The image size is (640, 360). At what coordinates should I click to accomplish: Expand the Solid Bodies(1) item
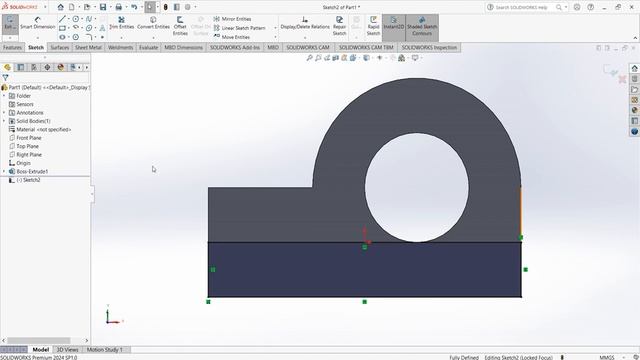pos(4,121)
